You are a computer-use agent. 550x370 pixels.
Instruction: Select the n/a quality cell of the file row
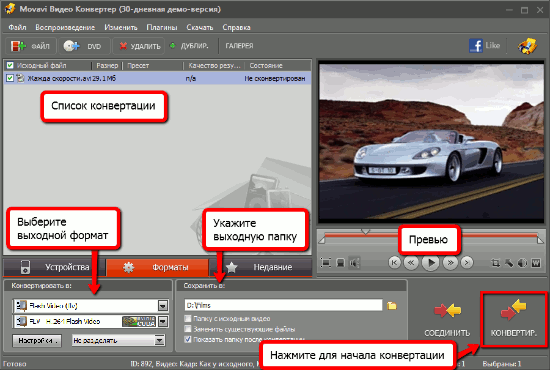click(191, 79)
